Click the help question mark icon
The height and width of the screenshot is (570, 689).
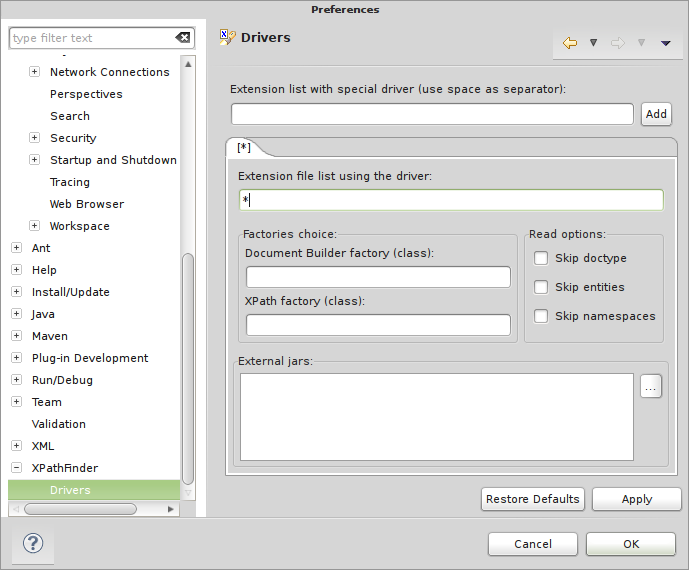(x=33, y=543)
